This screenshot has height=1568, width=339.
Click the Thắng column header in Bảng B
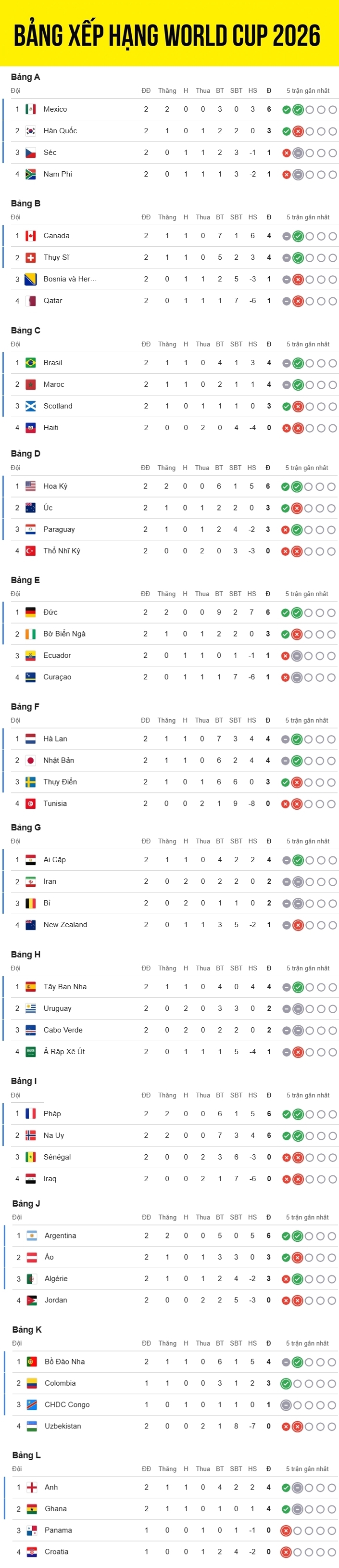[x=167, y=217]
